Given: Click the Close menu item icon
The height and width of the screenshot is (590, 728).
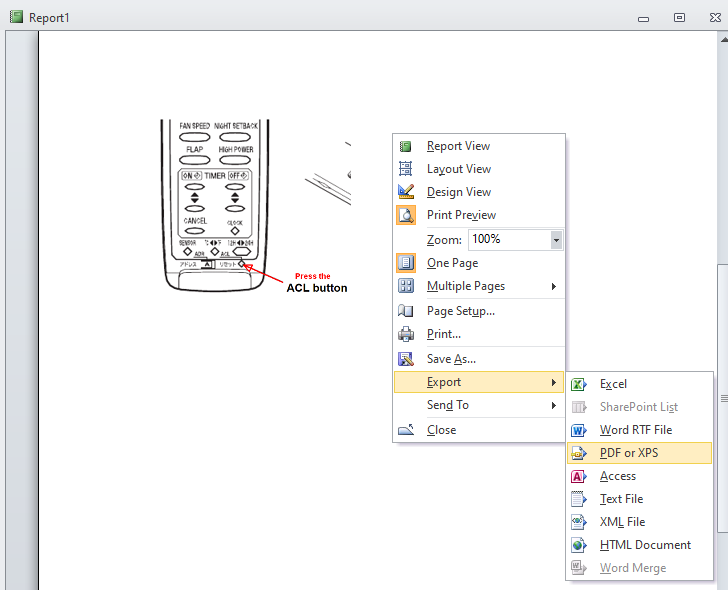Looking at the screenshot, I should [x=406, y=430].
